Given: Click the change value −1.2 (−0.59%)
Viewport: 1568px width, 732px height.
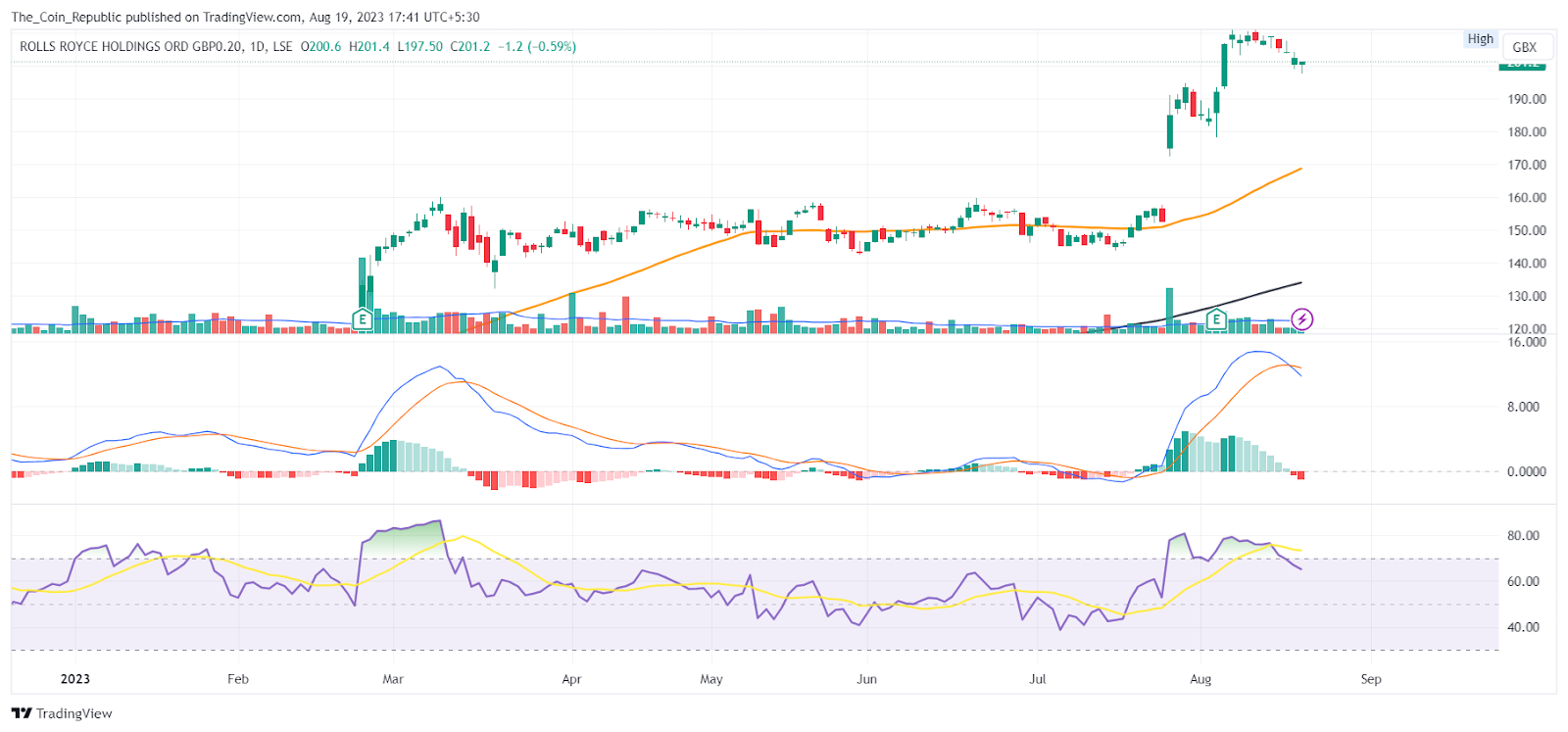Looking at the screenshot, I should 537,46.
